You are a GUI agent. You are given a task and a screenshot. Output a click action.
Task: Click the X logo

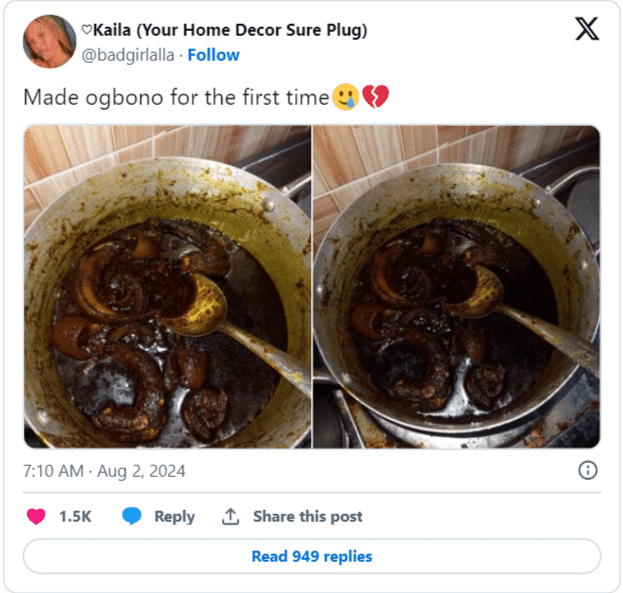[587, 29]
